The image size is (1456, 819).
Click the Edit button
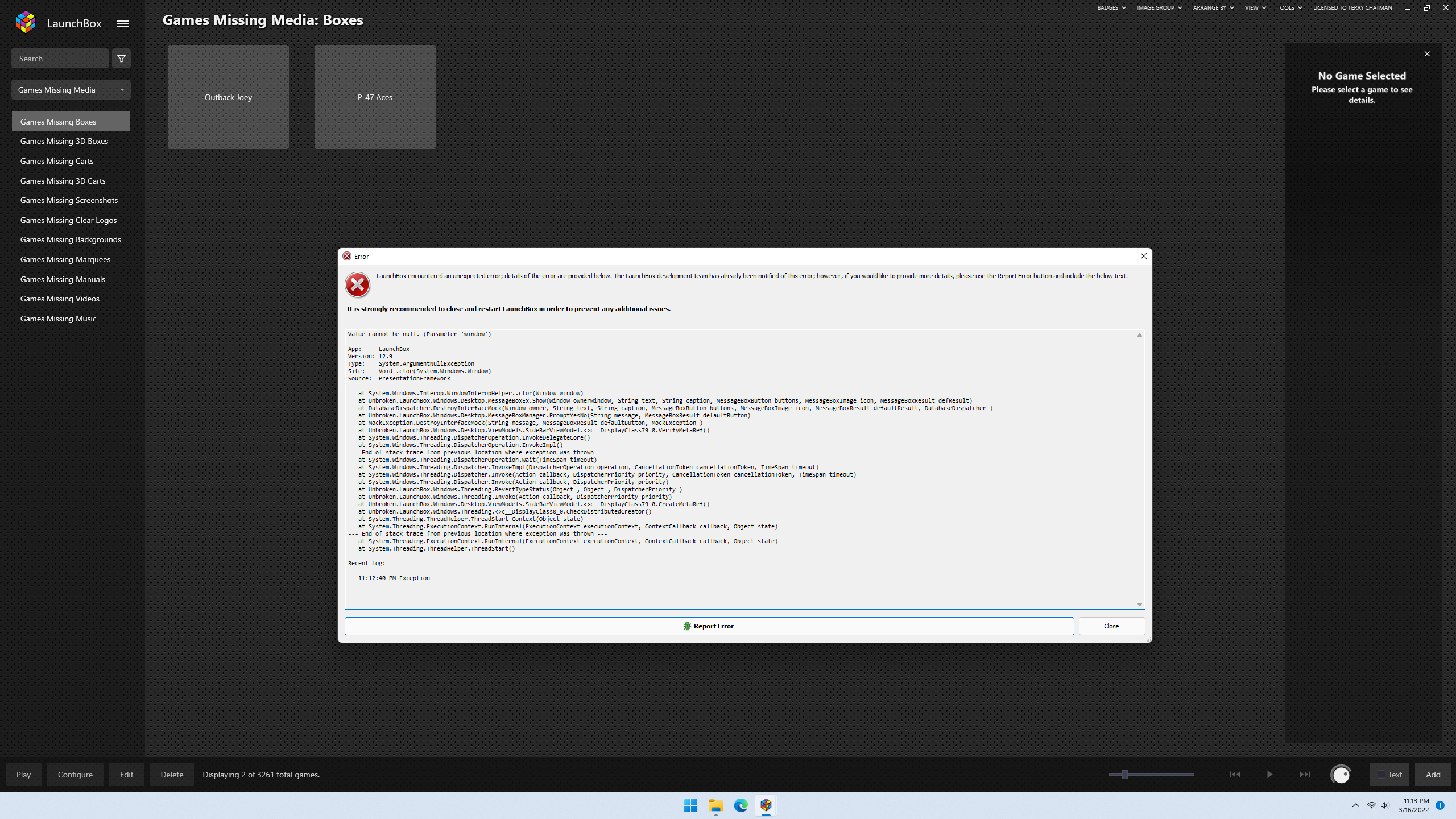(126, 775)
